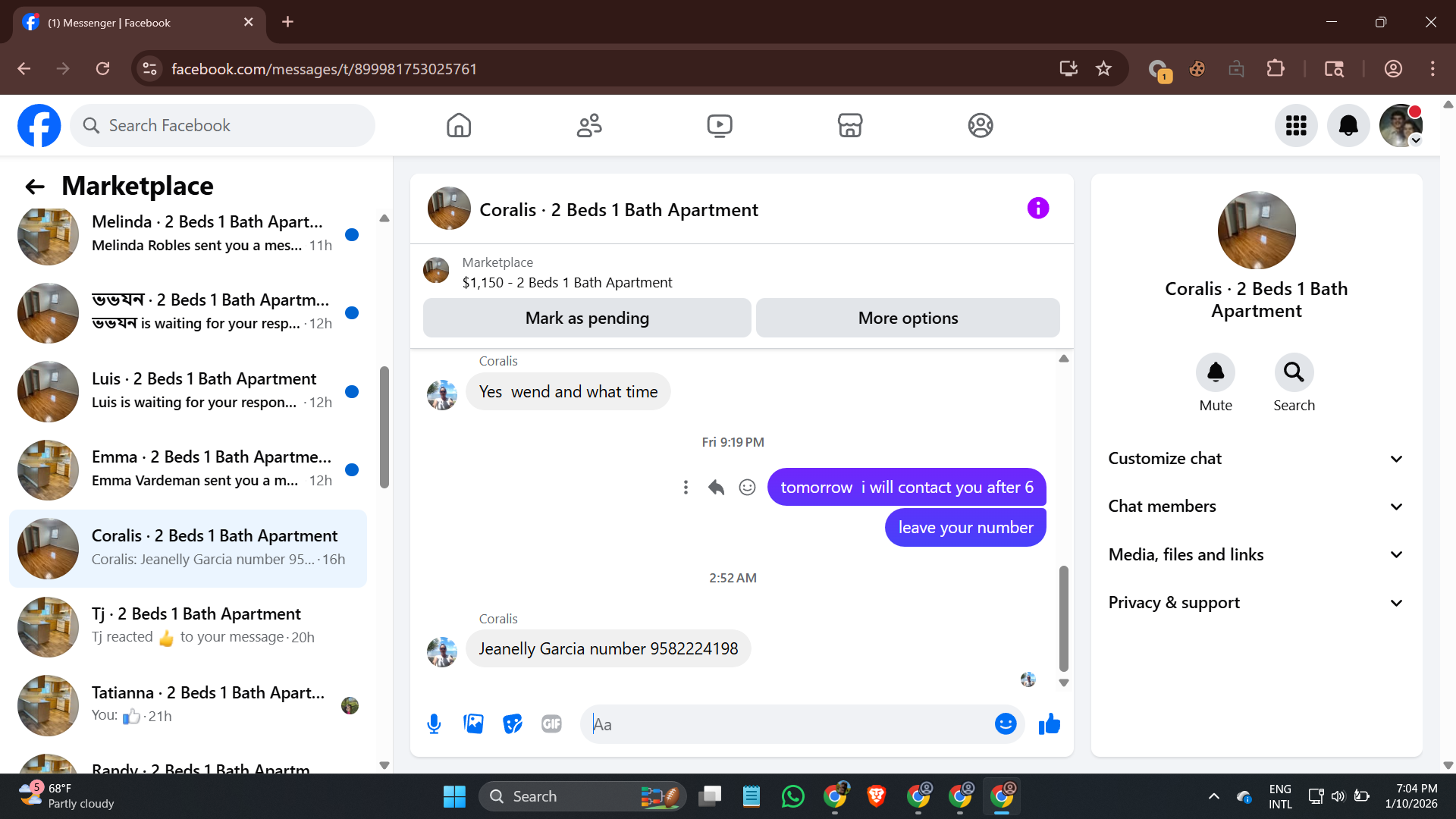Click More options button
1456x819 pixels.
(x=908, y=318)
